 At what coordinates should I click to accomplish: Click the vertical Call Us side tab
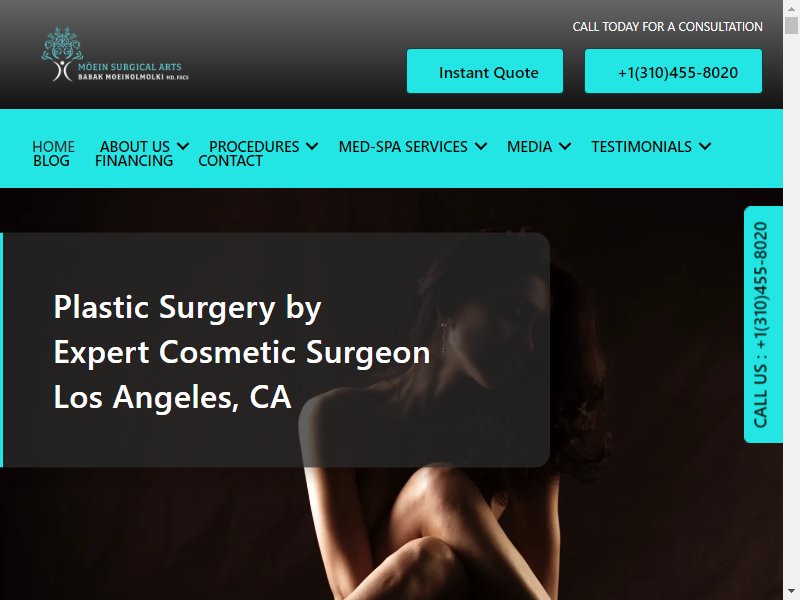point(763,324)
